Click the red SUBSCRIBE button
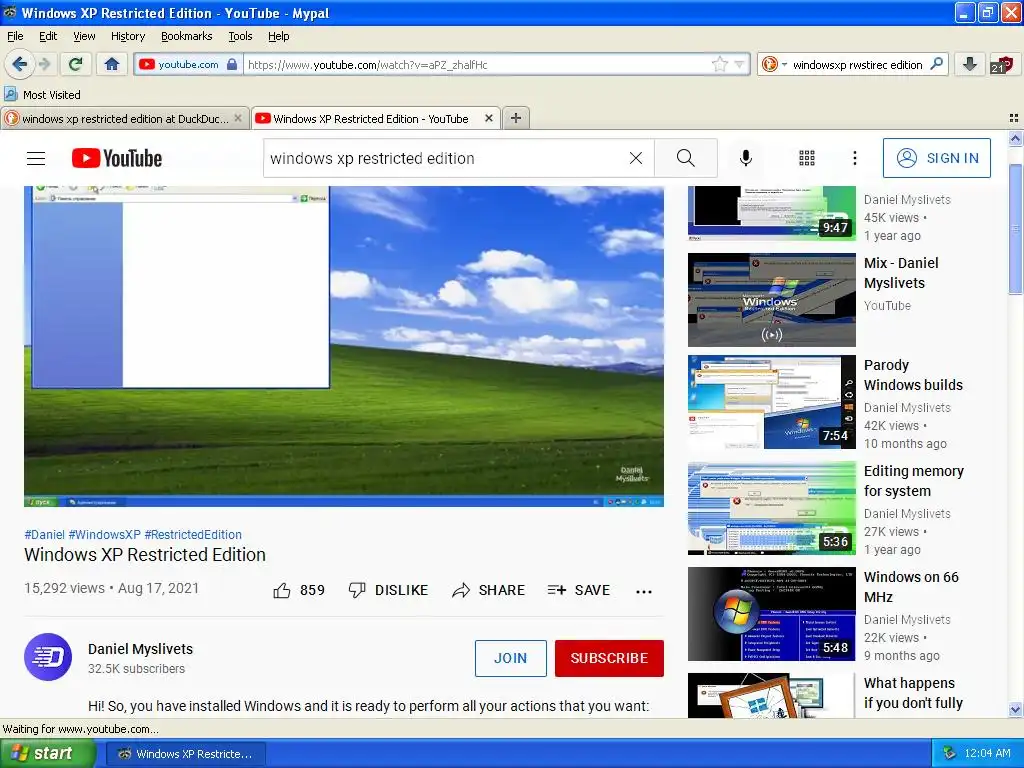 (609, 658)
